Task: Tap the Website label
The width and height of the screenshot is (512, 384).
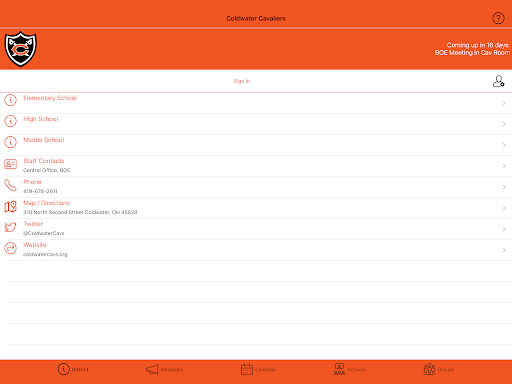Action: pyautogui.click(x=35, y=245)
